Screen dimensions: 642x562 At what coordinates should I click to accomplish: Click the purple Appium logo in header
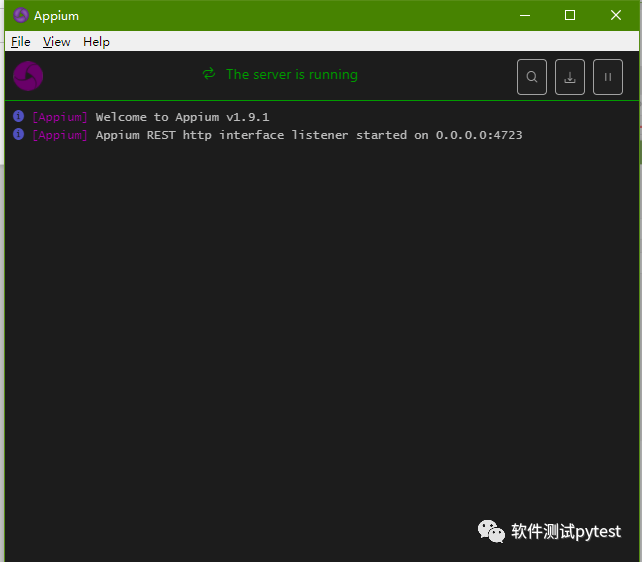28,76
